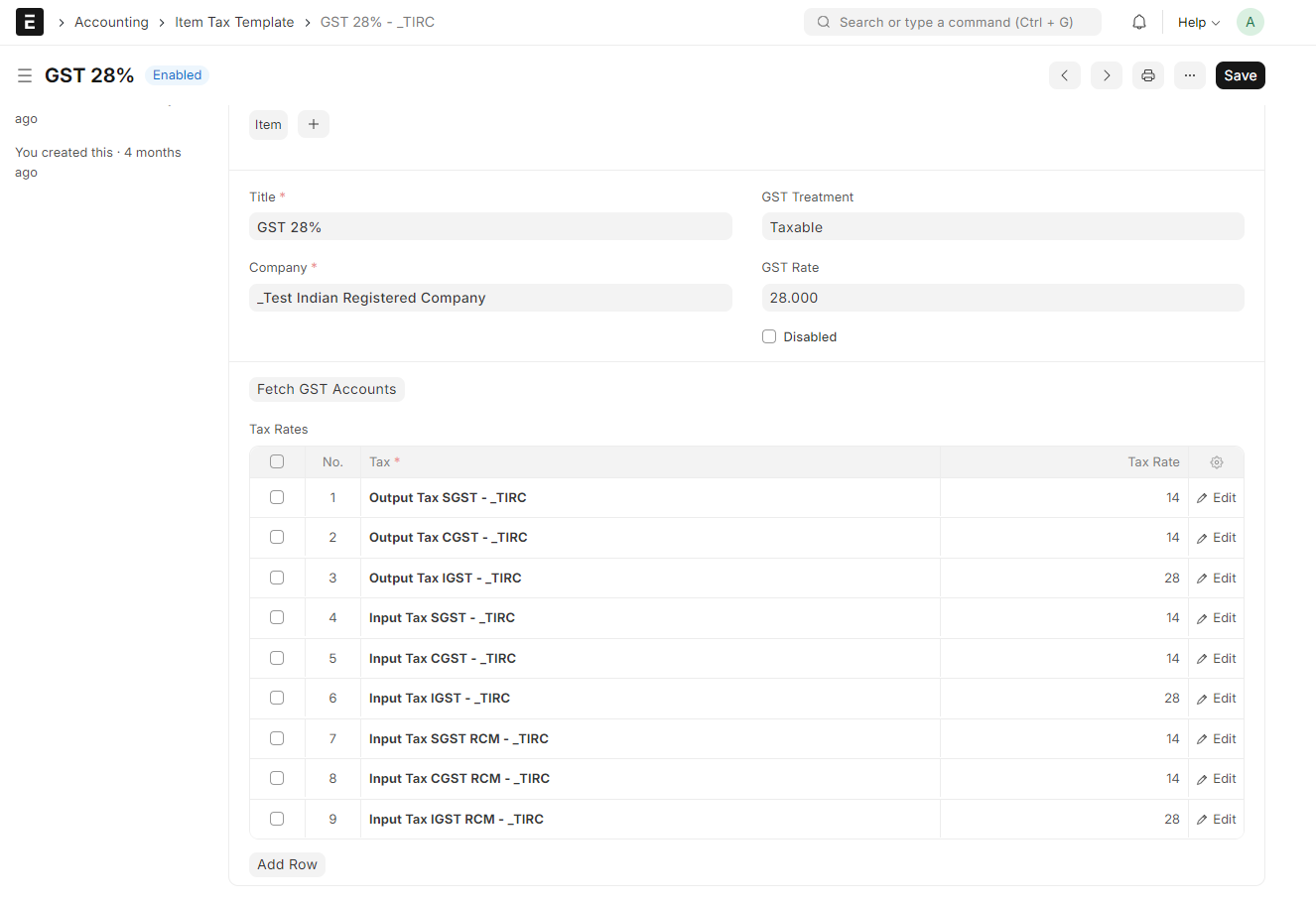Viewport: 1316px width, 905px height.
Task: Go to next document arrow
Action: (x=1107, y=75)
